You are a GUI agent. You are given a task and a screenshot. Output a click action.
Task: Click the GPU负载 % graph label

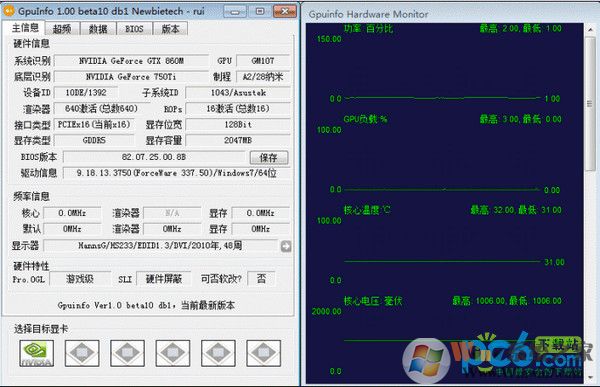pos(365,119)
